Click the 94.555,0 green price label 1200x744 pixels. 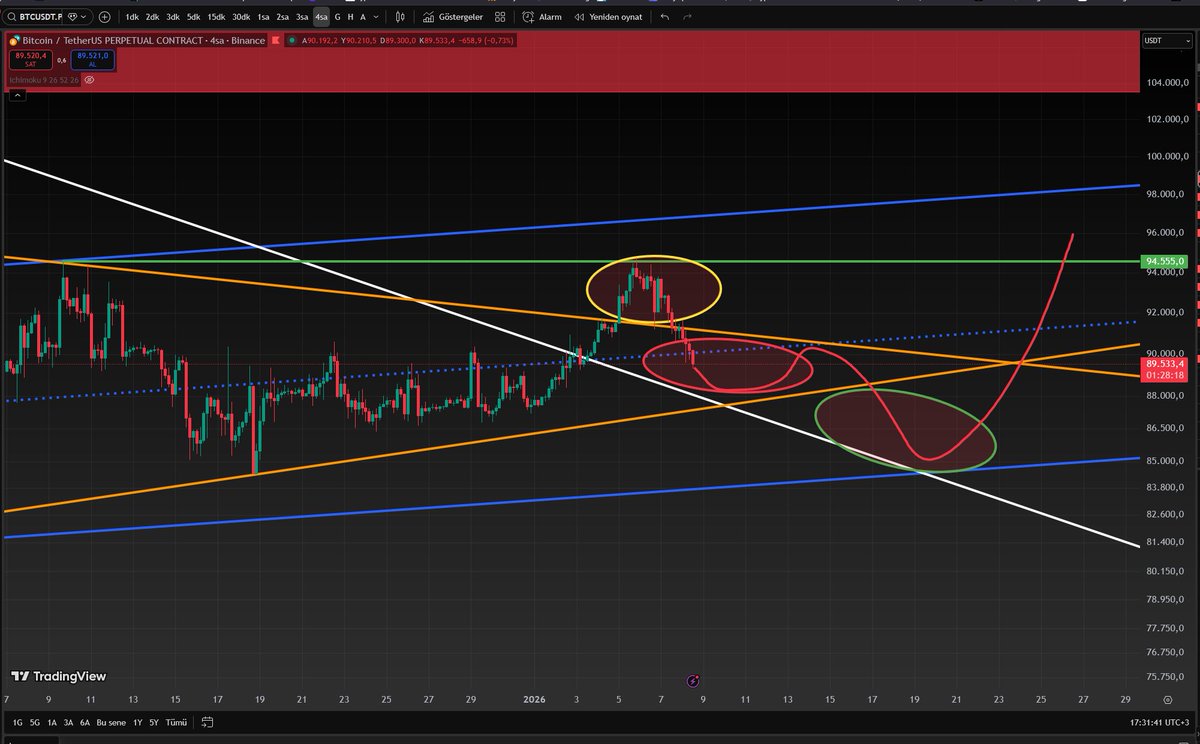click(1166, 261)
